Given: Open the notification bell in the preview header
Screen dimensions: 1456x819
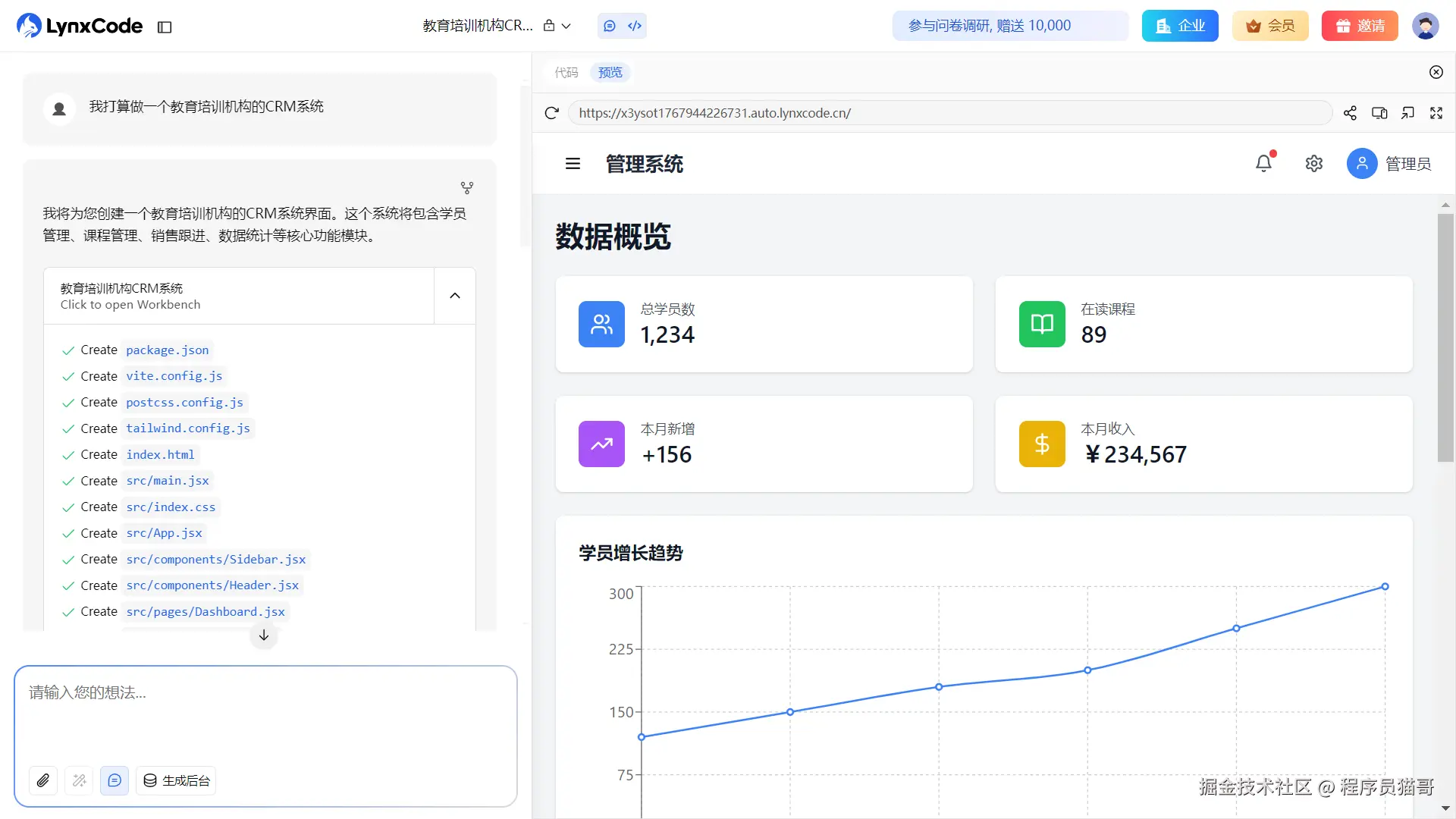Looking at the screenshot, I should (x=1263, y=163).
